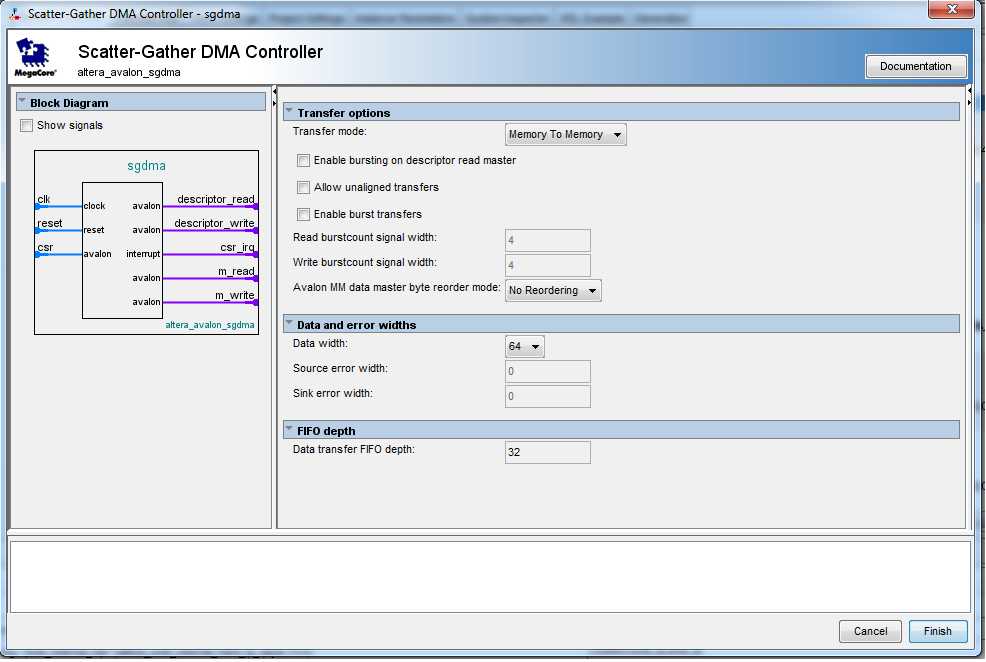Open the Documentation button
This screenshot has width=986, height=662.
pos(915,66)
